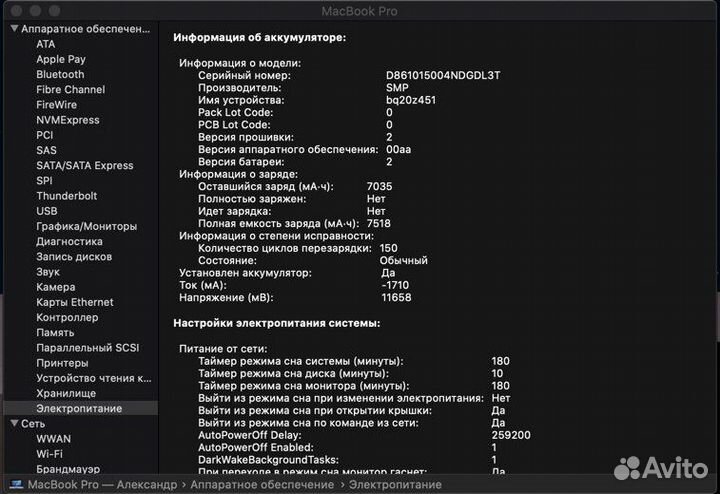Click the MacBook Pro computer icon in path bar
Viewport: 720px width, 494px height.
click(x=17, y=484)
